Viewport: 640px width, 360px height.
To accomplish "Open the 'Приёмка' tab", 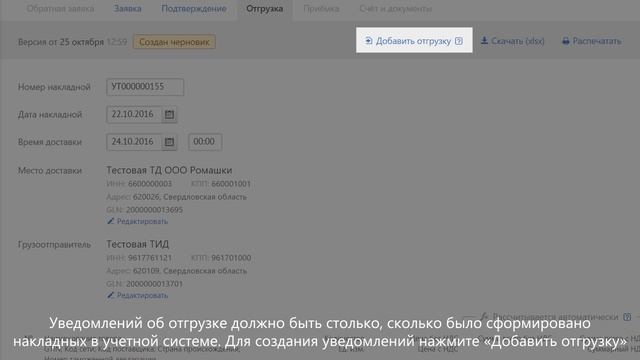I will pyautogui.click(x=321, y=9).
